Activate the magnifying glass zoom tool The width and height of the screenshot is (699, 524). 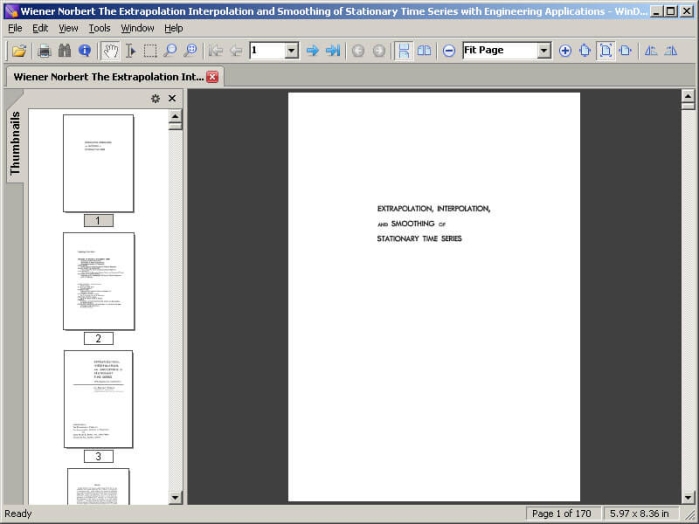(170, 50)
